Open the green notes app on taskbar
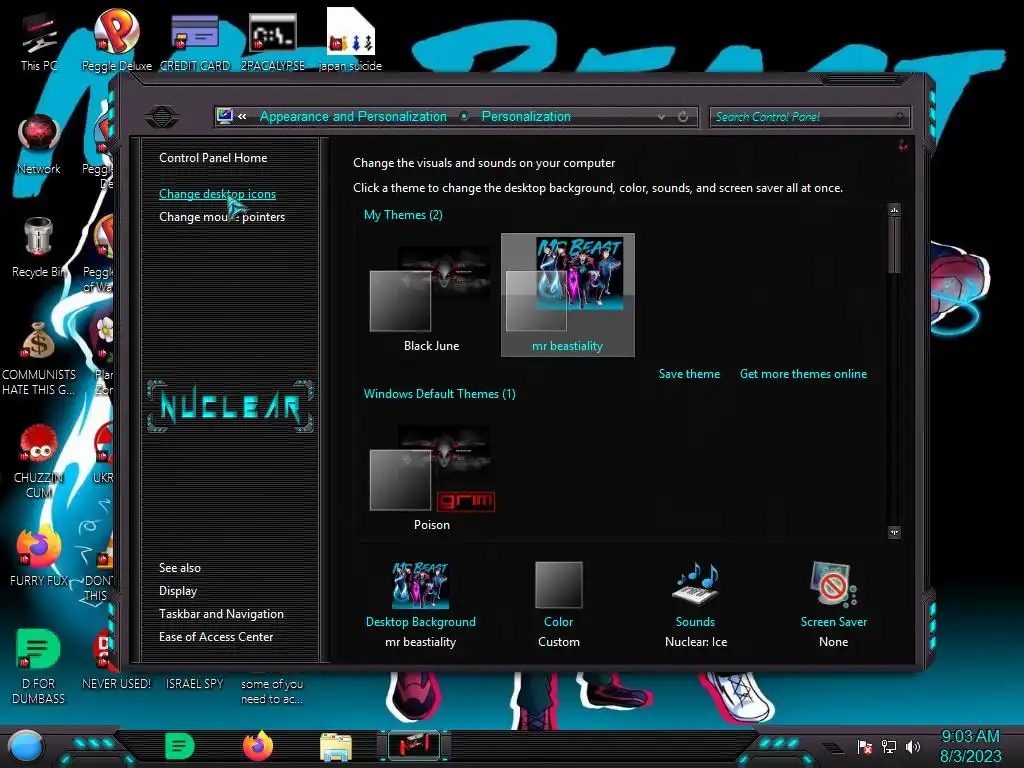1024x768 pixels. (180, 746)
